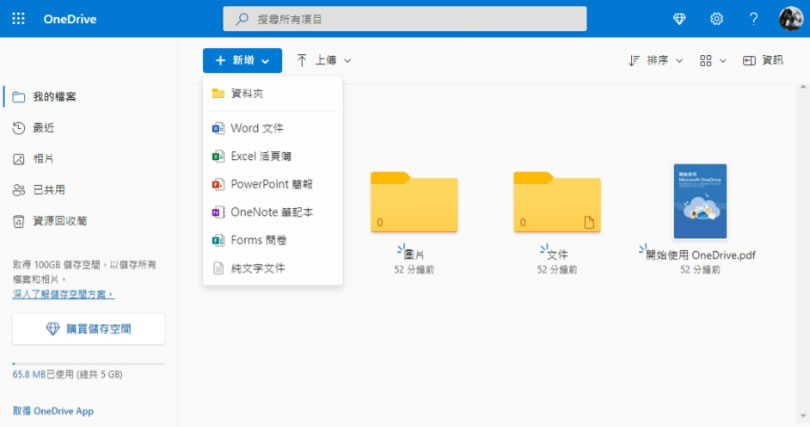Image resolution: width=810 pixels, height=427 pixels.
Task: Click the PowerPoint icon in the menu
Action: click(x=218, y=184)
